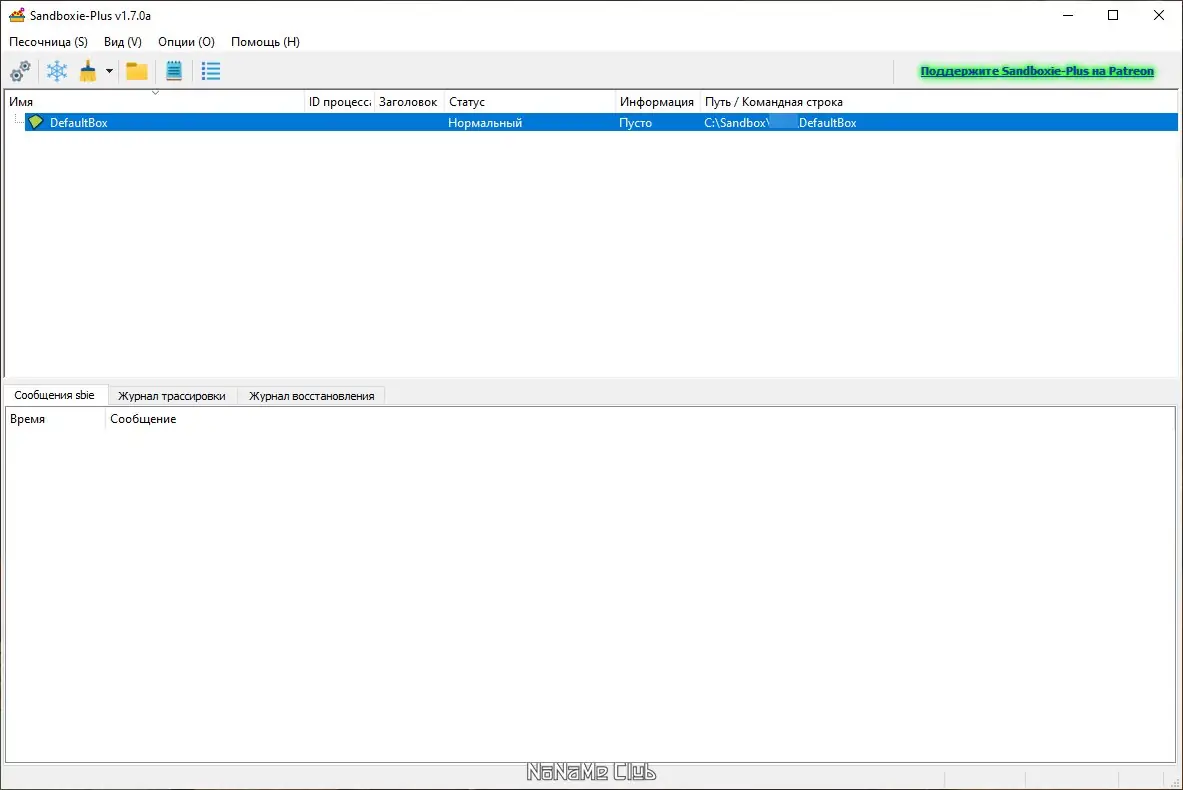Image resolution: width=1183 pixels, height=790 pixels.
Task: Maximize the Sandboxie-Plus window
Action: [x=1113, y=15]
